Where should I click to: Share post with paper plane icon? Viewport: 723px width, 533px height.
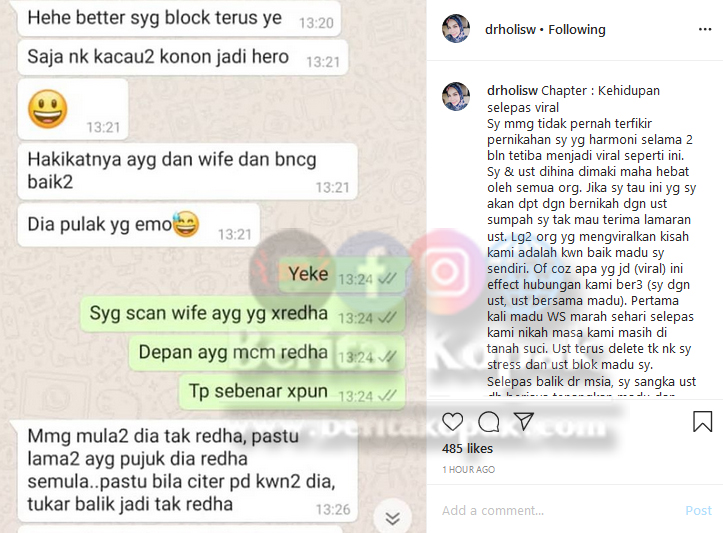524,421
